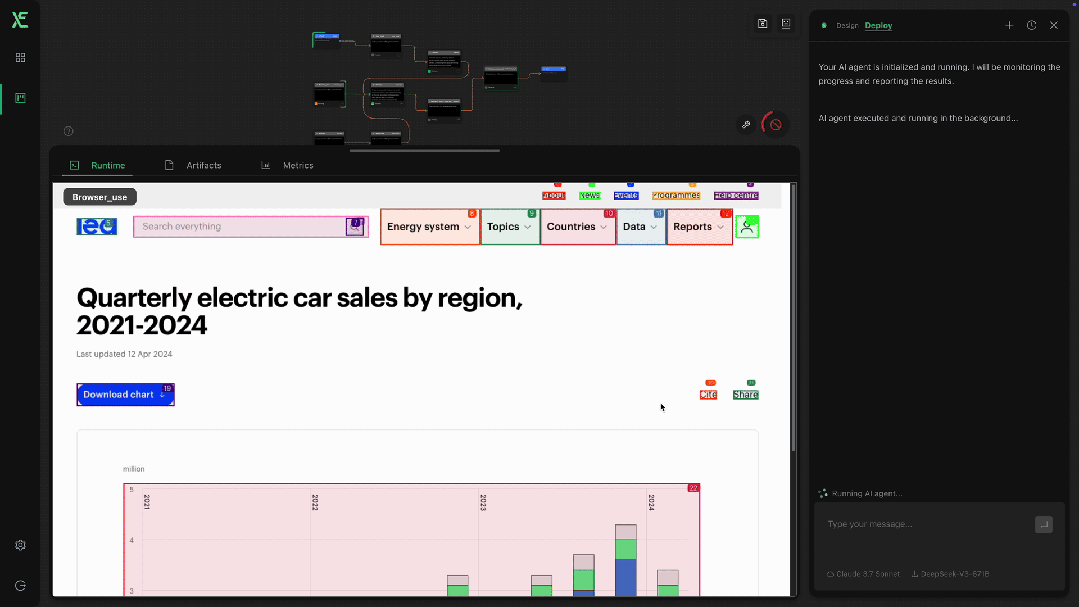Screen dimensions: 1079x607
Task: Open chat history clock icon
Action: [1031, 25]
